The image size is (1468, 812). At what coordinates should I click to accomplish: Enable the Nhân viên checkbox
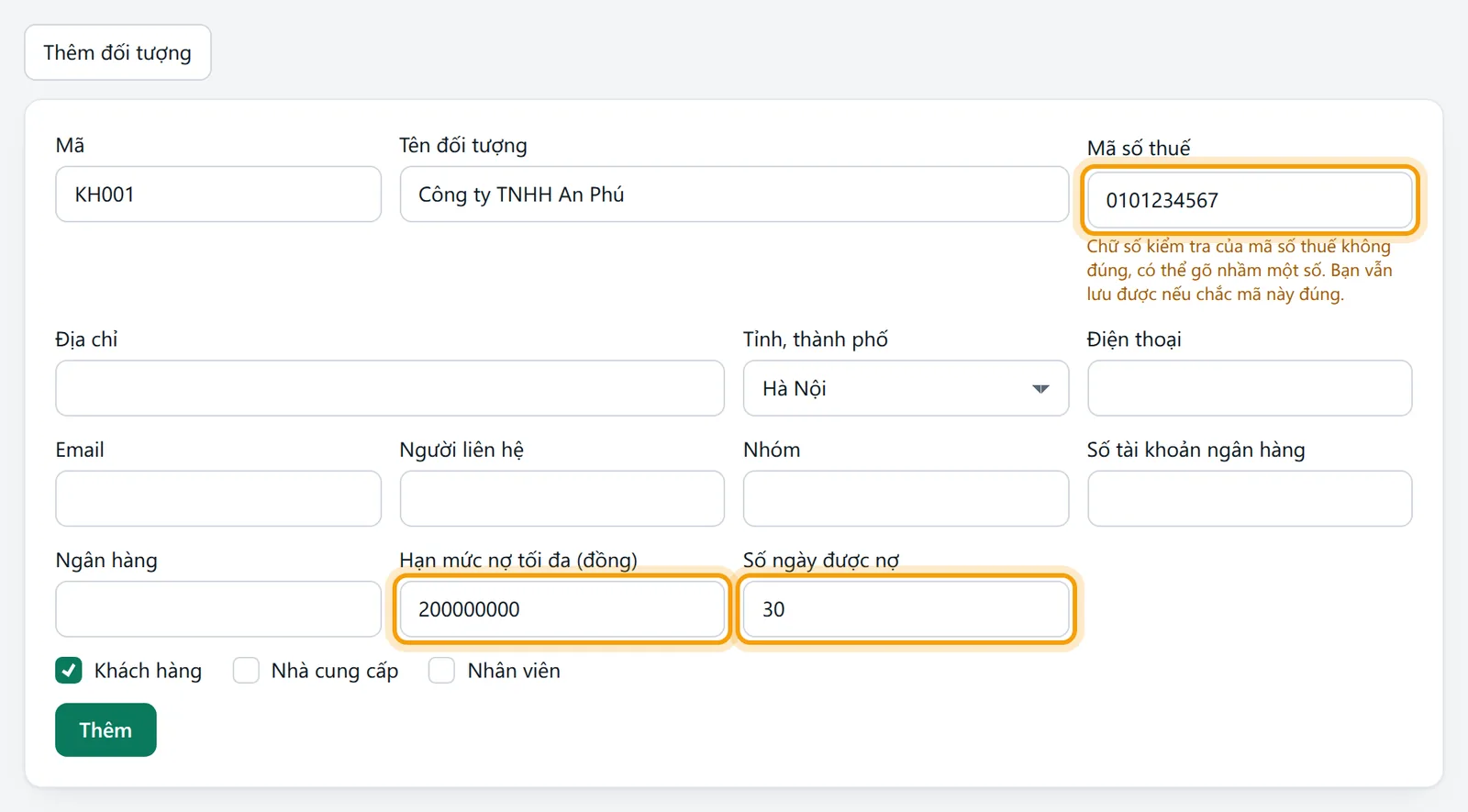(441, 671)
